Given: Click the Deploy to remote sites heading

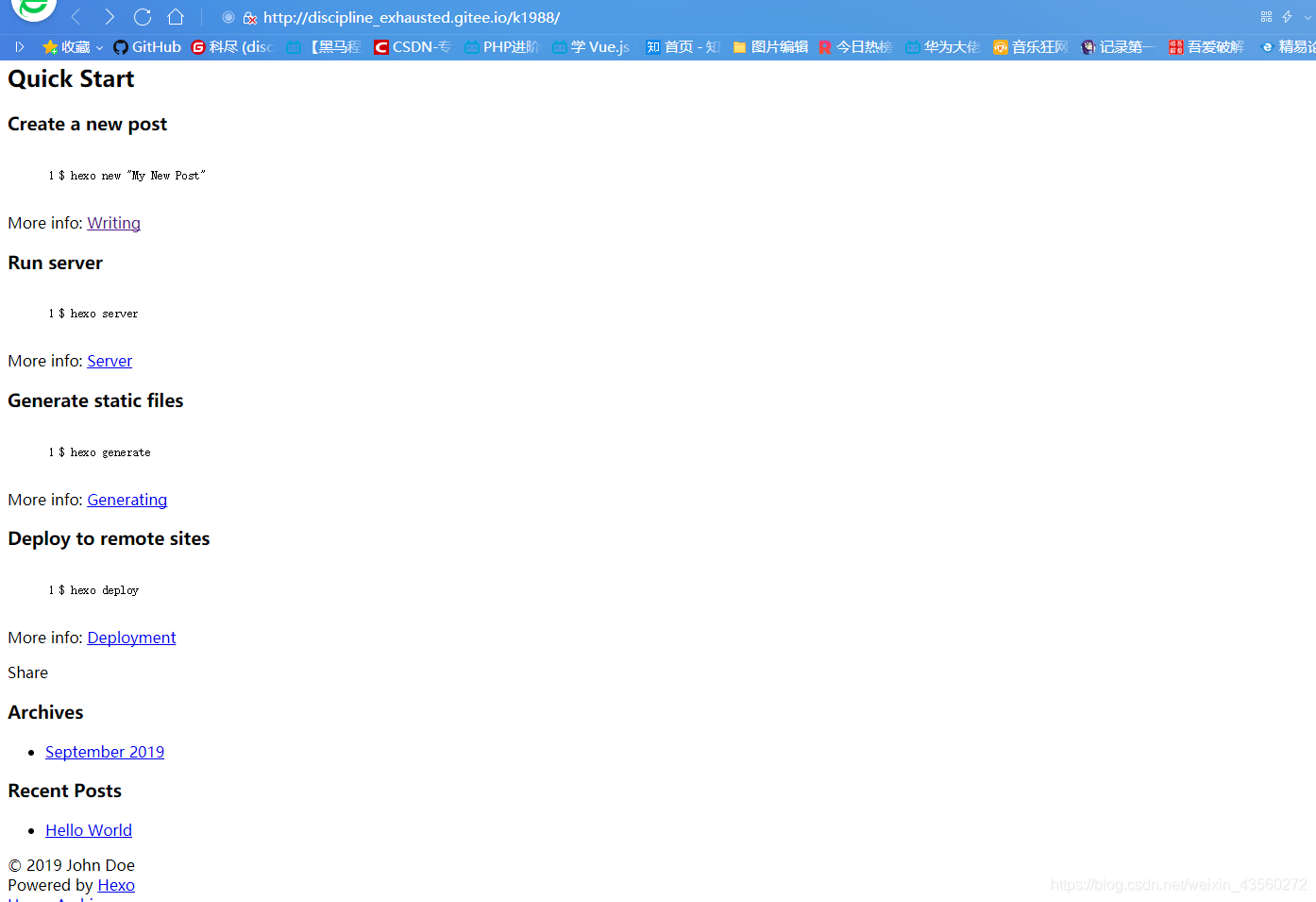Looking at the screenshot, I should point(109,538).
